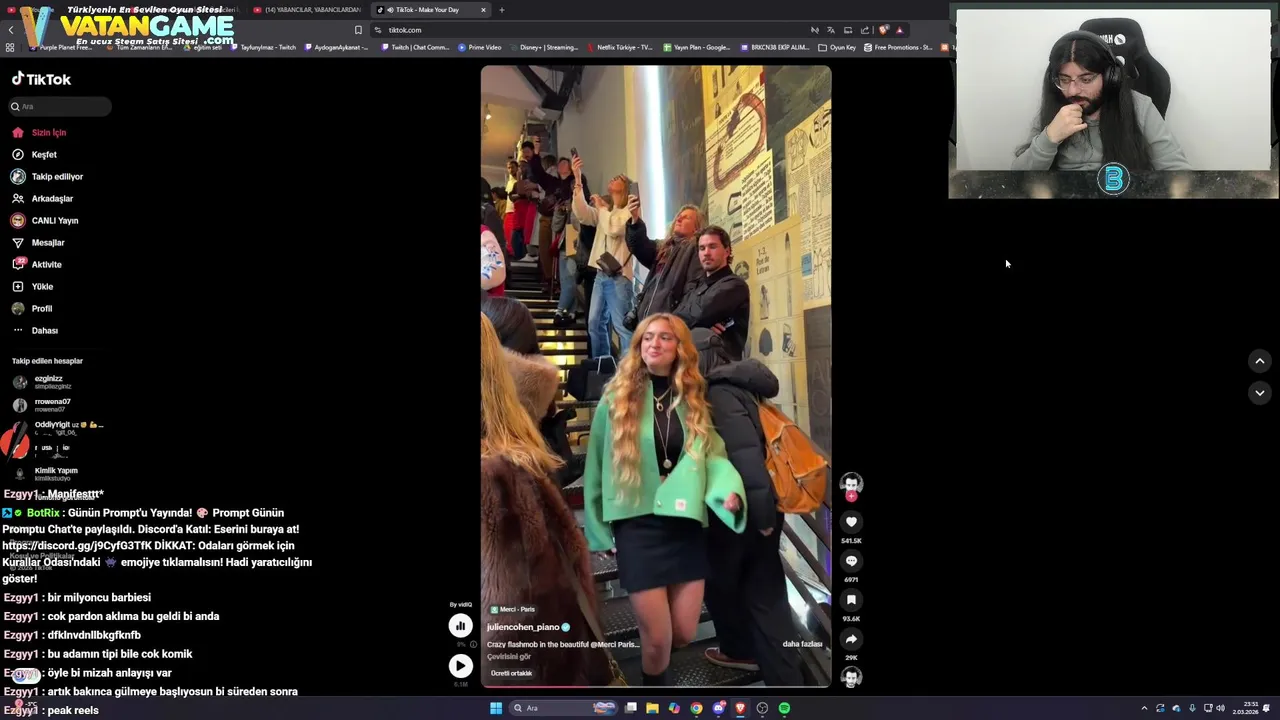Viewport: 1280px width, 720px height.
Task: Click the Yükle upload item
Action: [32, 286]
